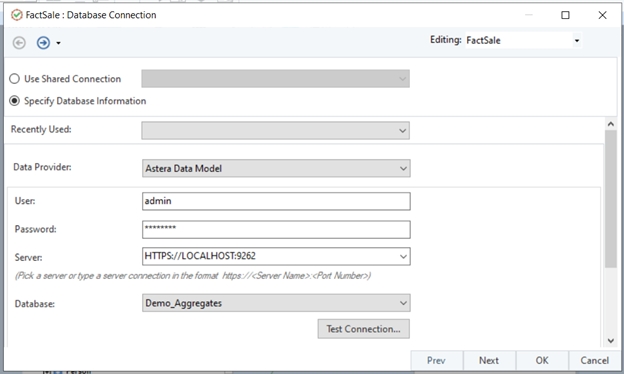Close the Database Connection dialog
This screenshot has height=374, width=624.
tap(603, 15)
